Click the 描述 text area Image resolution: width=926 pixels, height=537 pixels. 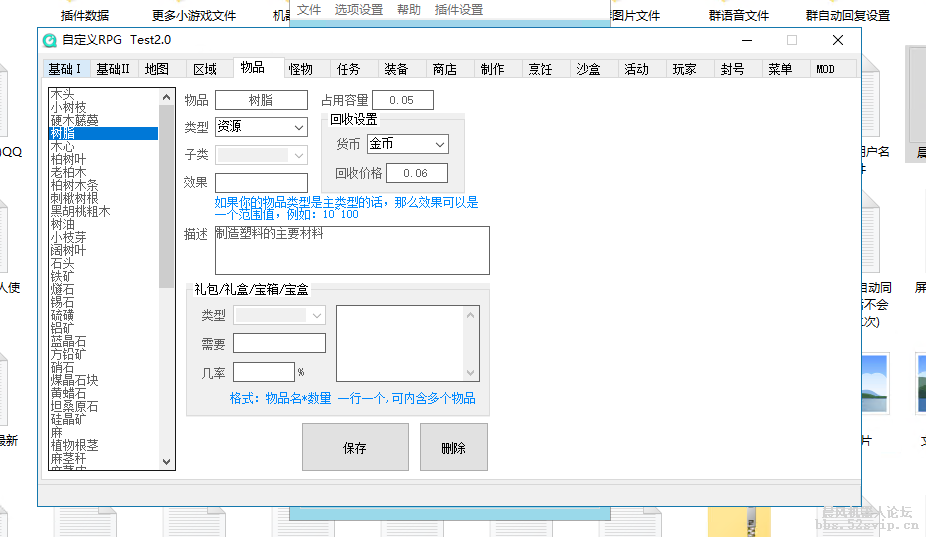pos(352,250)
